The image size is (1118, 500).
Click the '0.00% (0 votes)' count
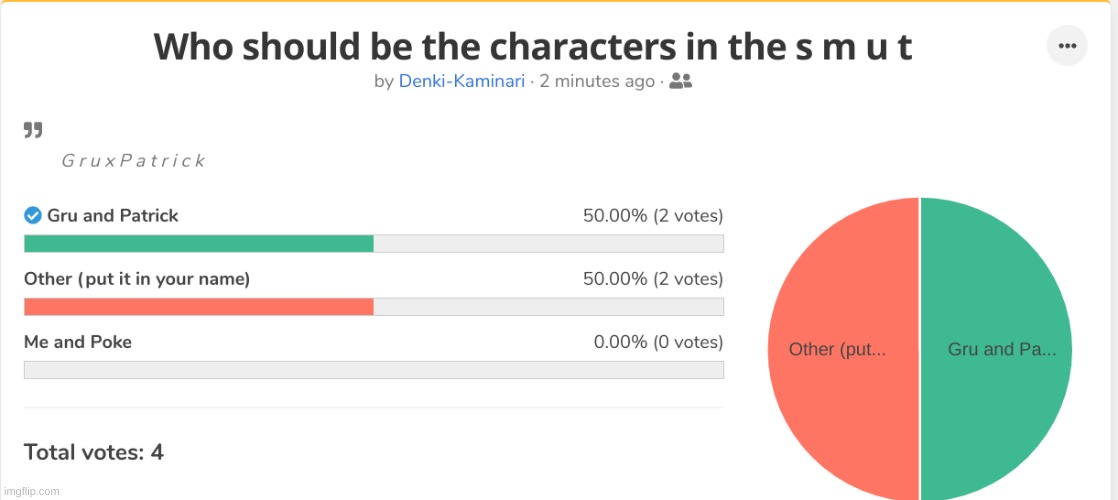(x=658, y=342)
